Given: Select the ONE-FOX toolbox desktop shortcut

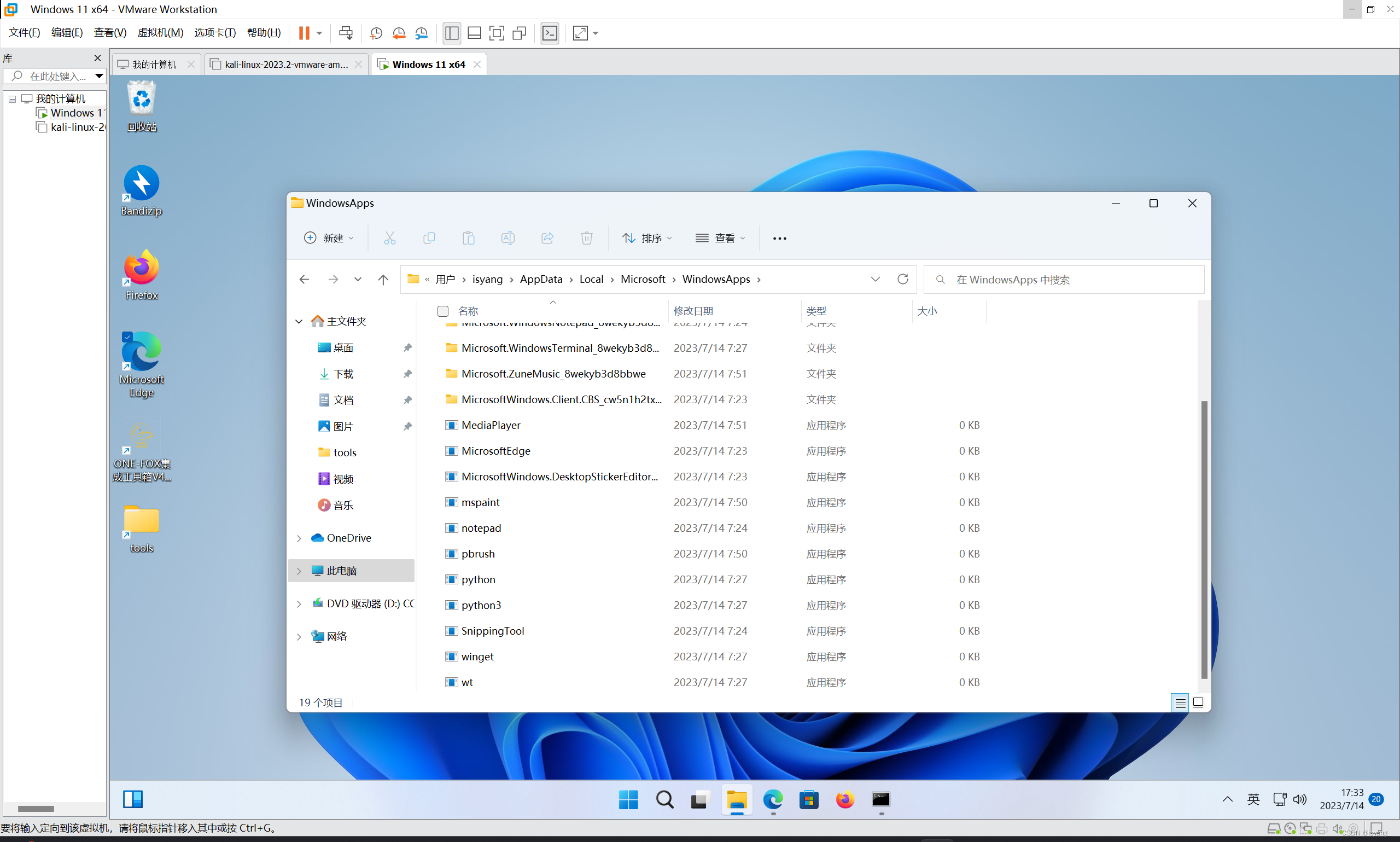Looking at the screenshot, I should click(141, 450).
